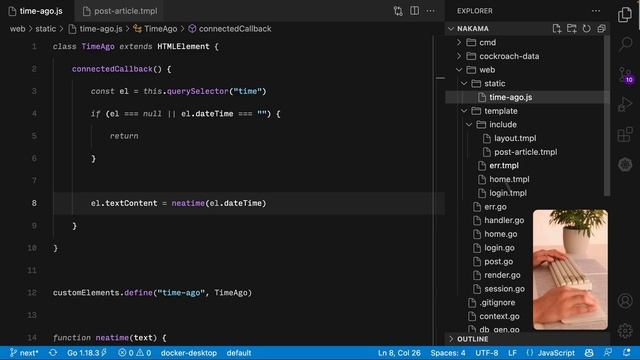Open the Manage gear settings
Viewport: 640px width, 360px height.
tap(624, 331)
